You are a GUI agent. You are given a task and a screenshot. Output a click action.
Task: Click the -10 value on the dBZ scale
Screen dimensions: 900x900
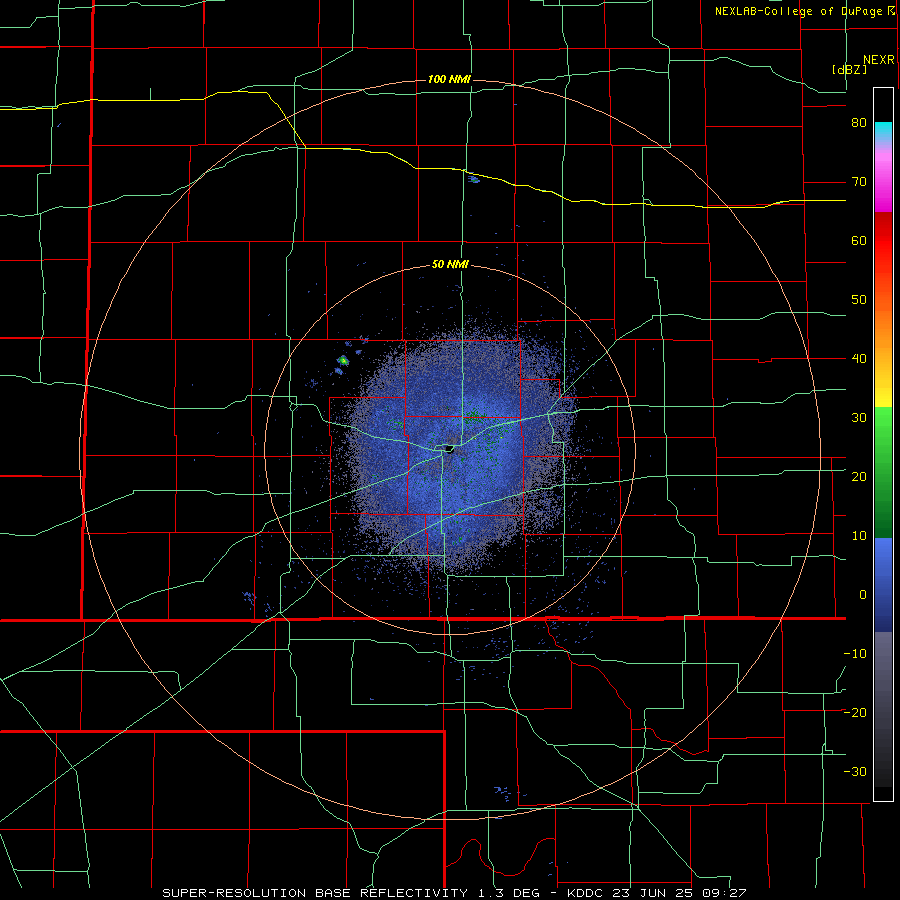[855, 653]
